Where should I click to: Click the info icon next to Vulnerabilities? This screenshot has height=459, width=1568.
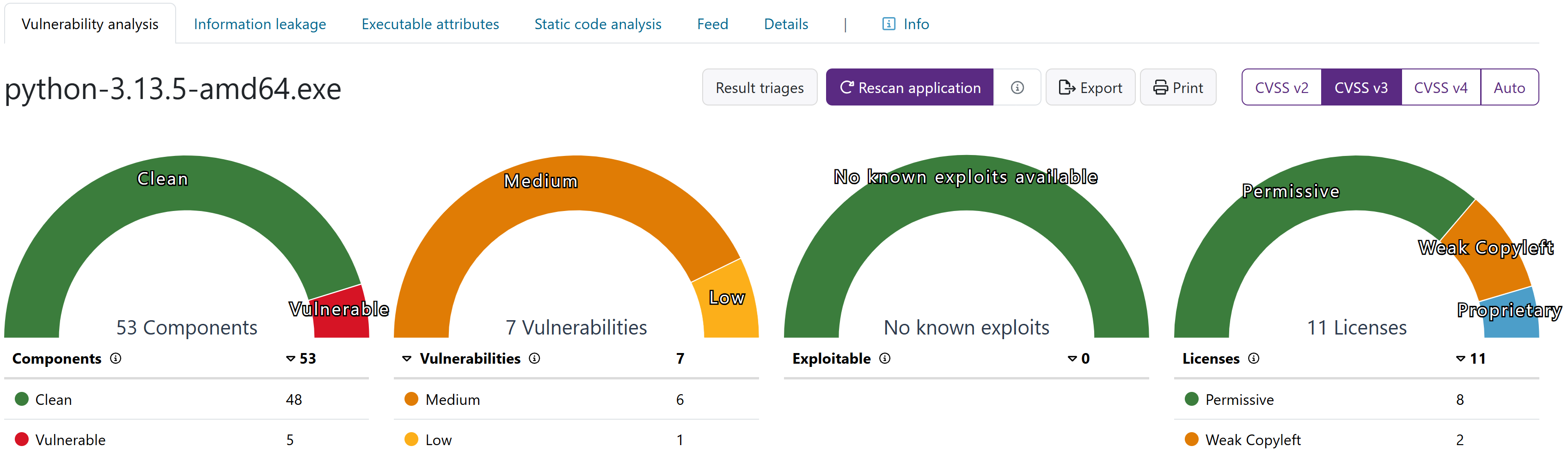pyautogui.click(x=534, y=359)
